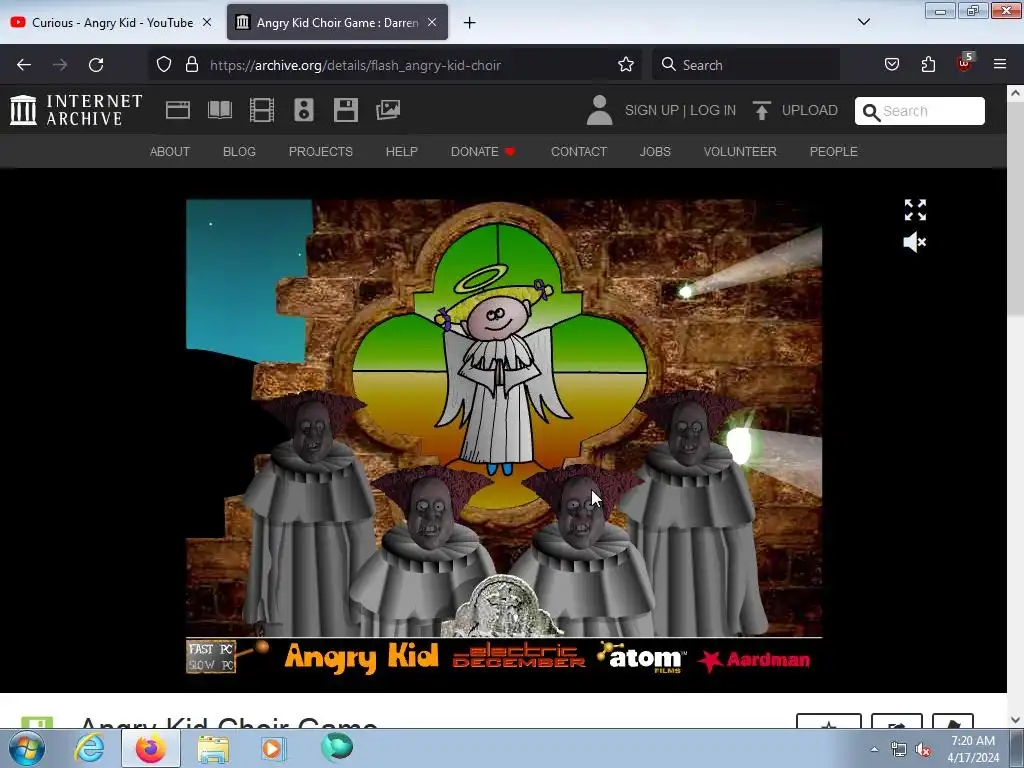
Task: Click the atom films logo
Action: 642,657
